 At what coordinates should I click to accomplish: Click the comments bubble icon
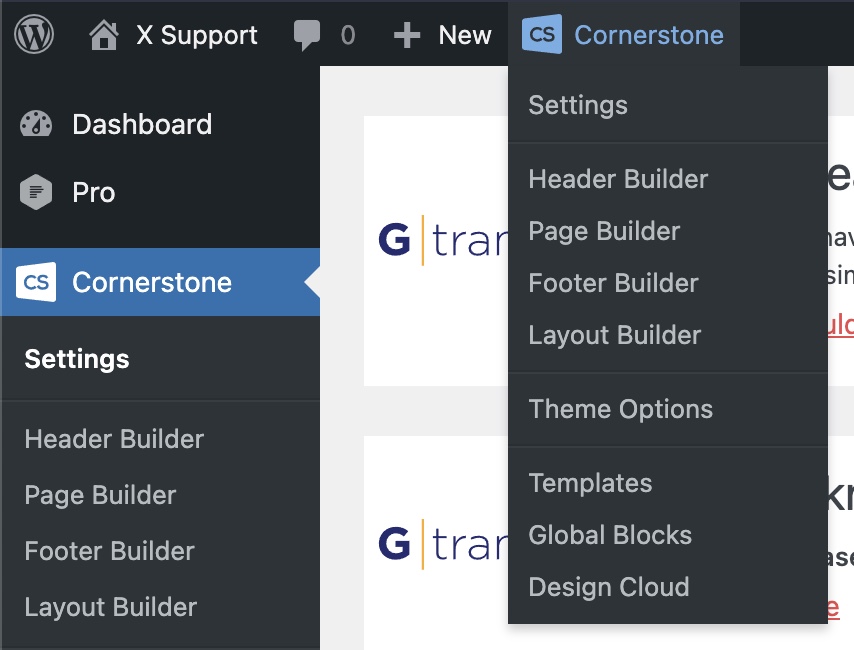click(307, 35)
